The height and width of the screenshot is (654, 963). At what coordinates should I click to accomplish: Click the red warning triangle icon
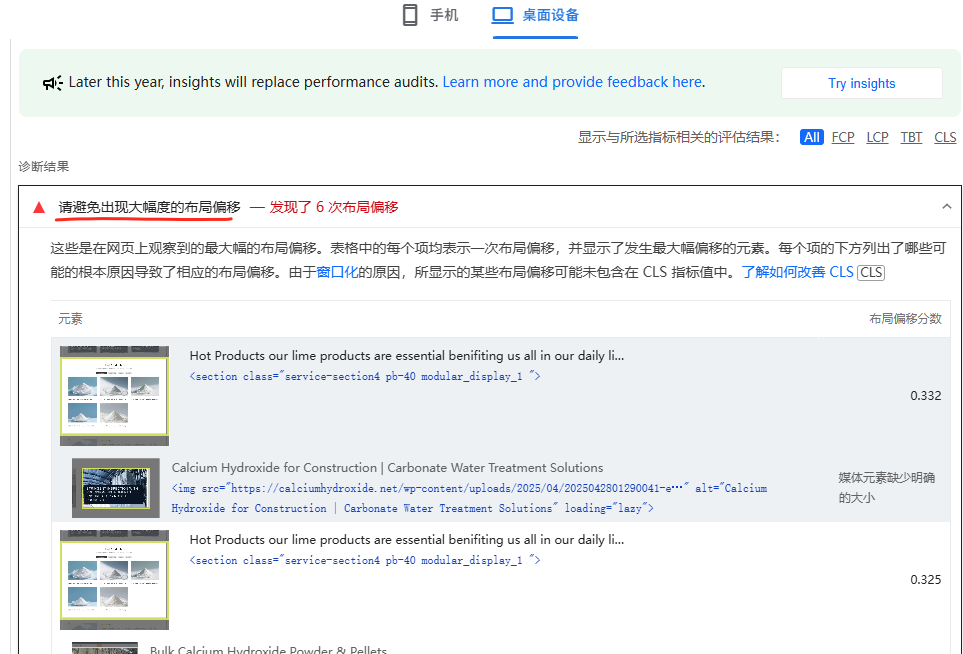click(x=38, y=207)
